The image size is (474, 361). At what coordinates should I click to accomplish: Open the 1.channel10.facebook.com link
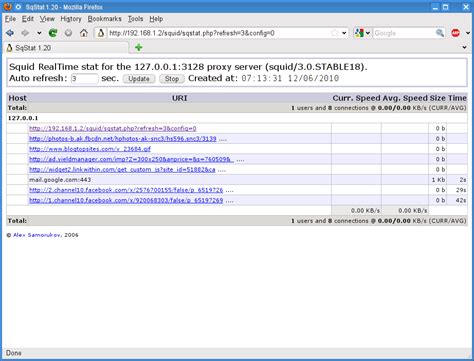[x=126, y=200]
